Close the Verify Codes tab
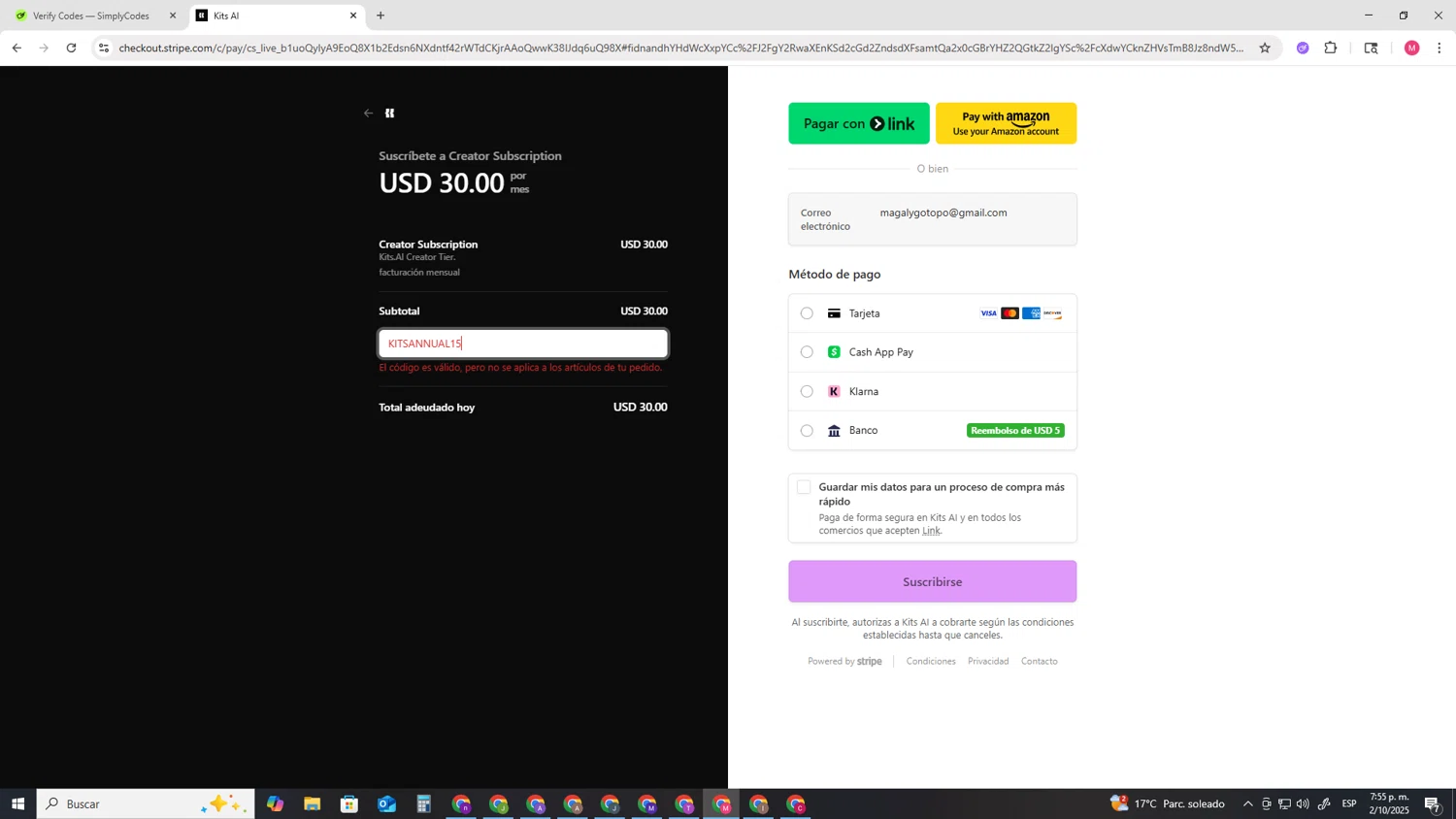This screenshot has height=819, width=1456. [173, 16]
